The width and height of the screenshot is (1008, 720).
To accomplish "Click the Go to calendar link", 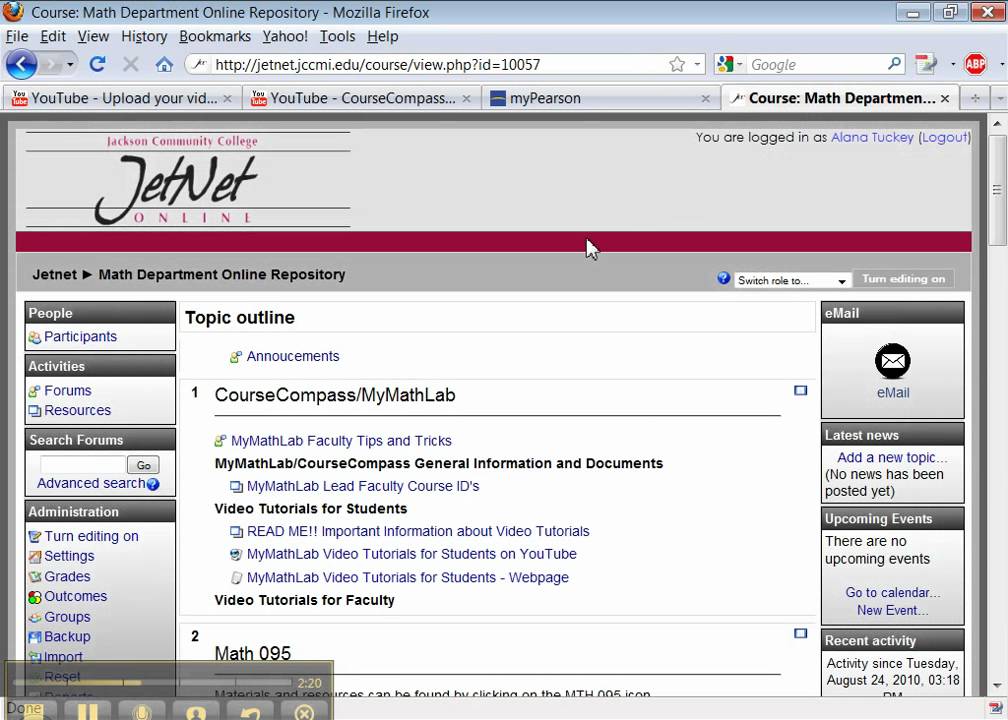I will pos(892,593).
